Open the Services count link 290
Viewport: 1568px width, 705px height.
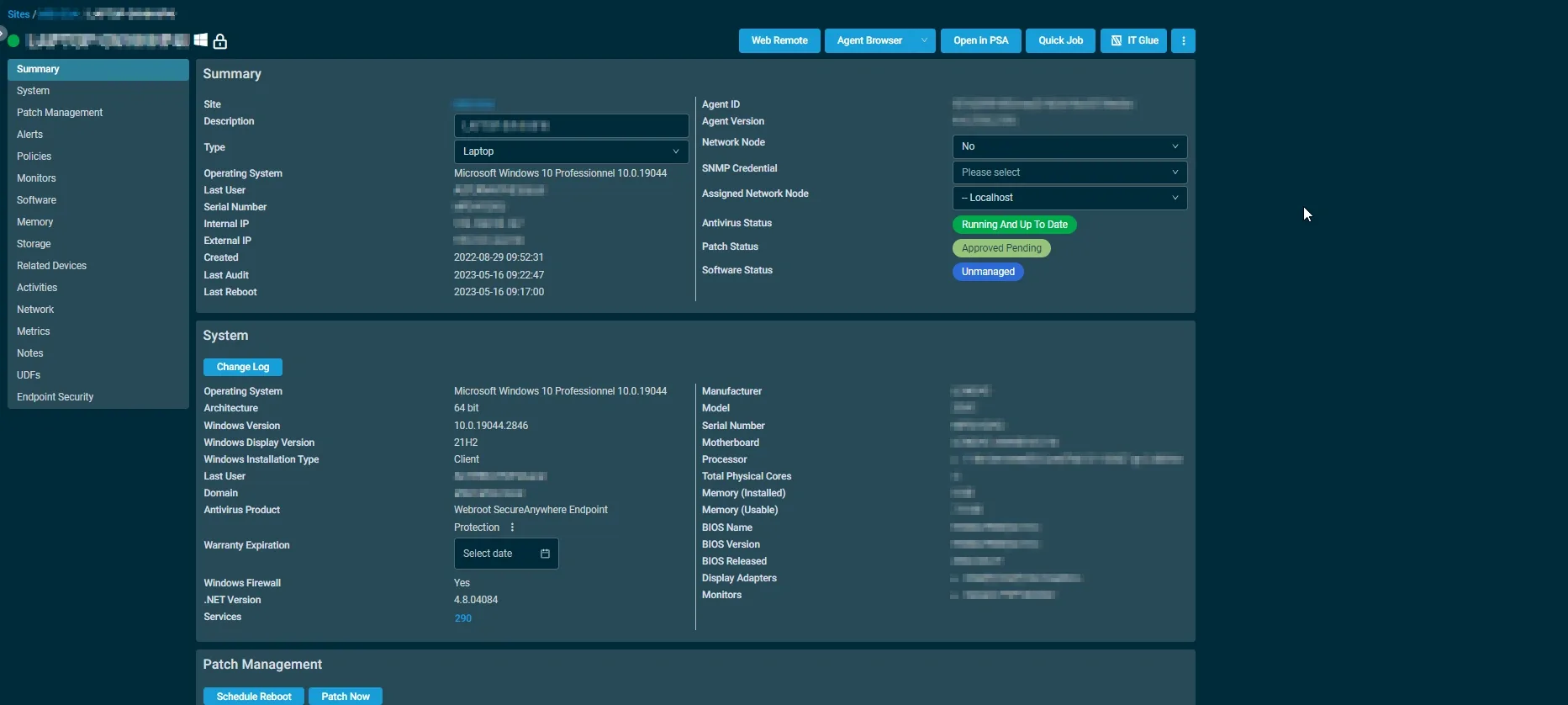462,618
